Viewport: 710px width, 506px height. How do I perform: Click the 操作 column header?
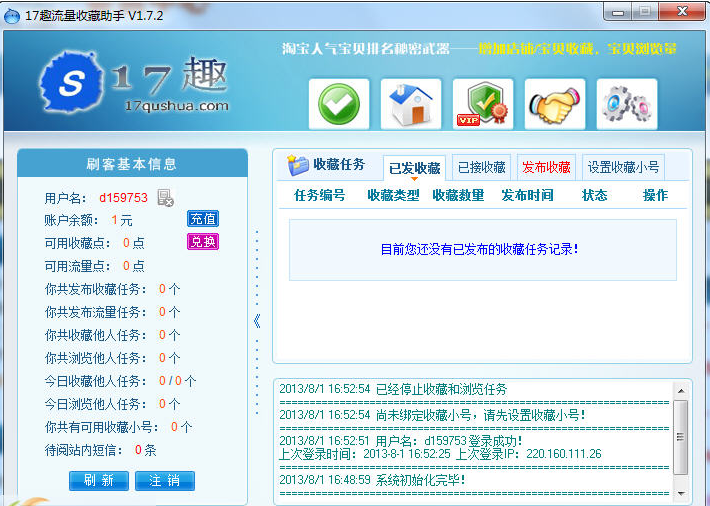[x=655, y=195]
